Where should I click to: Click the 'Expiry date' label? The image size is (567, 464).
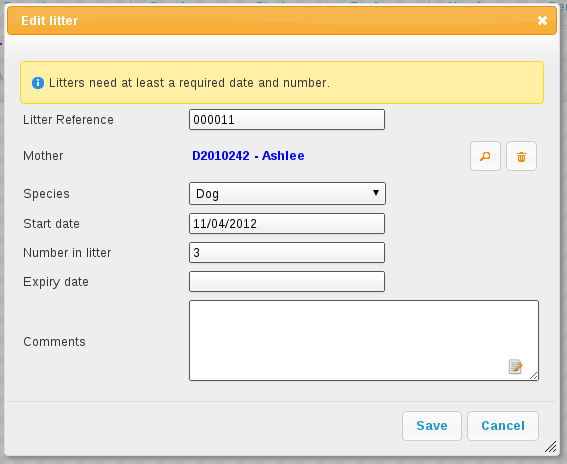(56, 282)
